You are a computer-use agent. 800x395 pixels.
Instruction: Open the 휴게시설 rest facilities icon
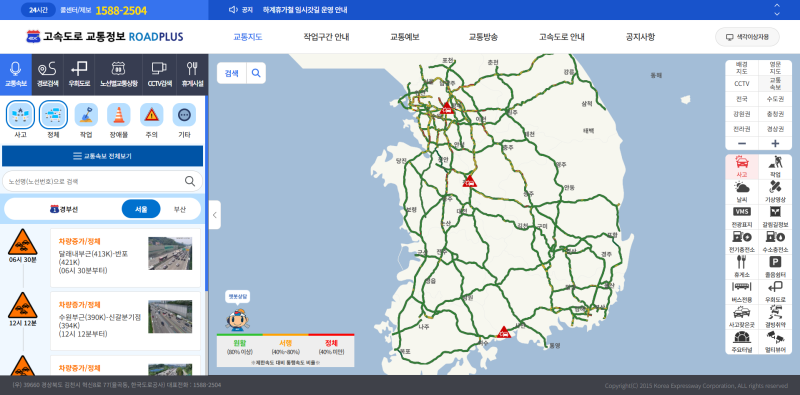coord(192,75)
